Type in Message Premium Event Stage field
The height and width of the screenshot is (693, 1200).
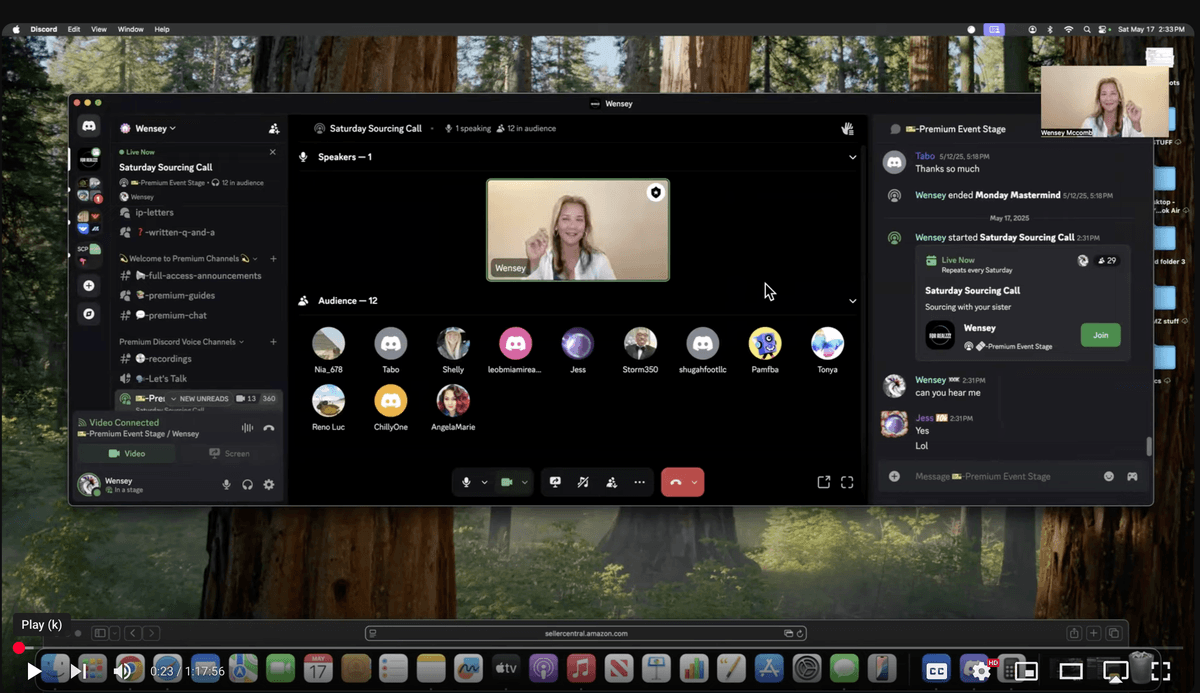(1000, 476)
